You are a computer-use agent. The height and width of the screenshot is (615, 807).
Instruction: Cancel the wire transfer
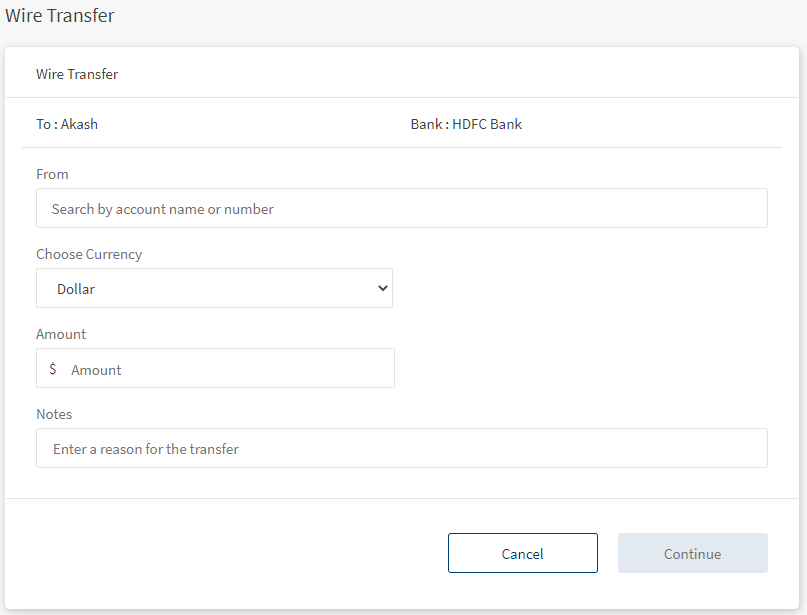coord(522,553)
